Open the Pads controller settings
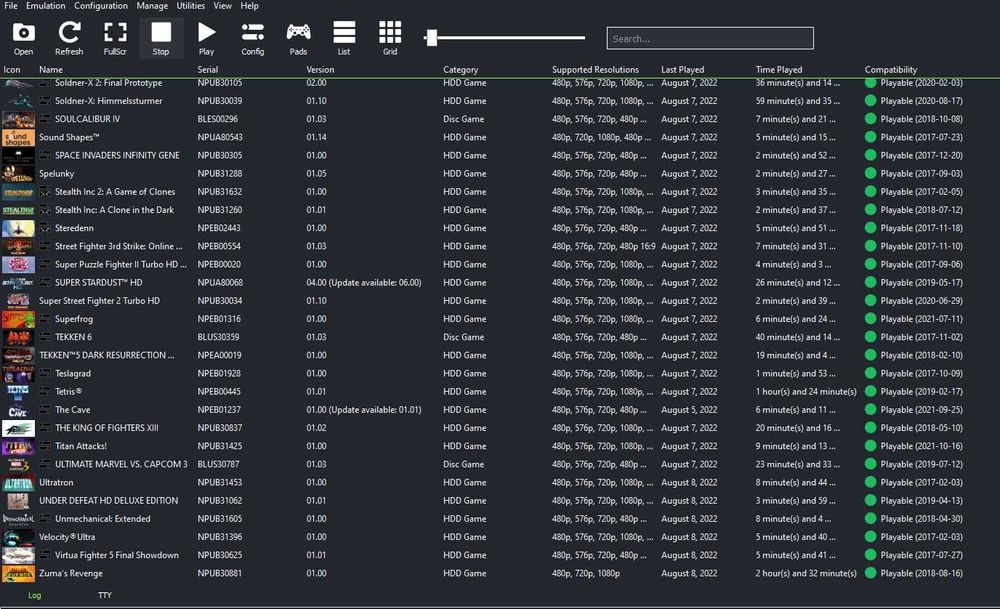 (298, 38)
